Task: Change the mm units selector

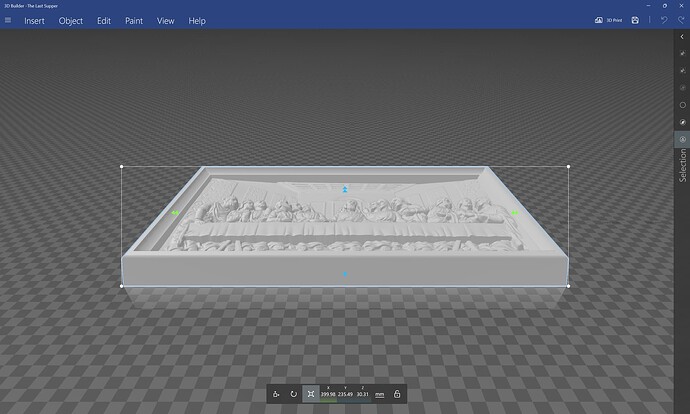Action: [379, 395]
